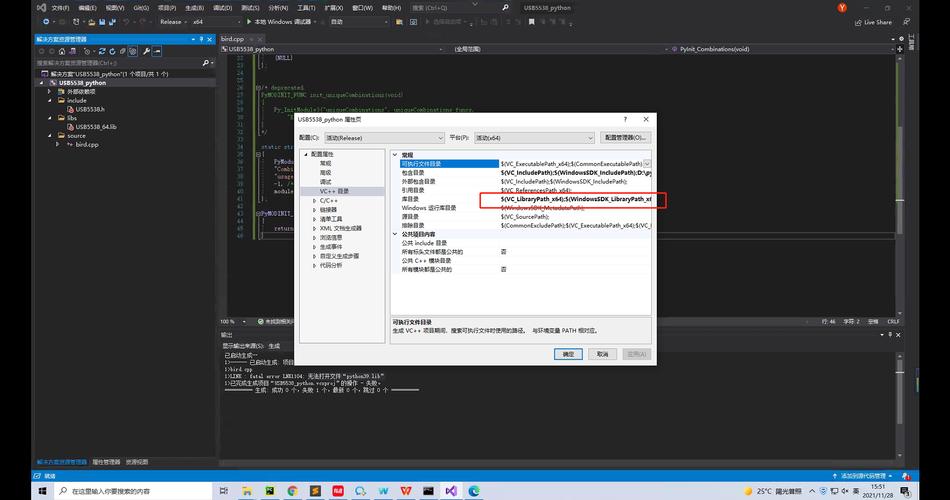Click the user account avatar icon
This screenshot has width=950, height=500.
(x=842, y=8)
